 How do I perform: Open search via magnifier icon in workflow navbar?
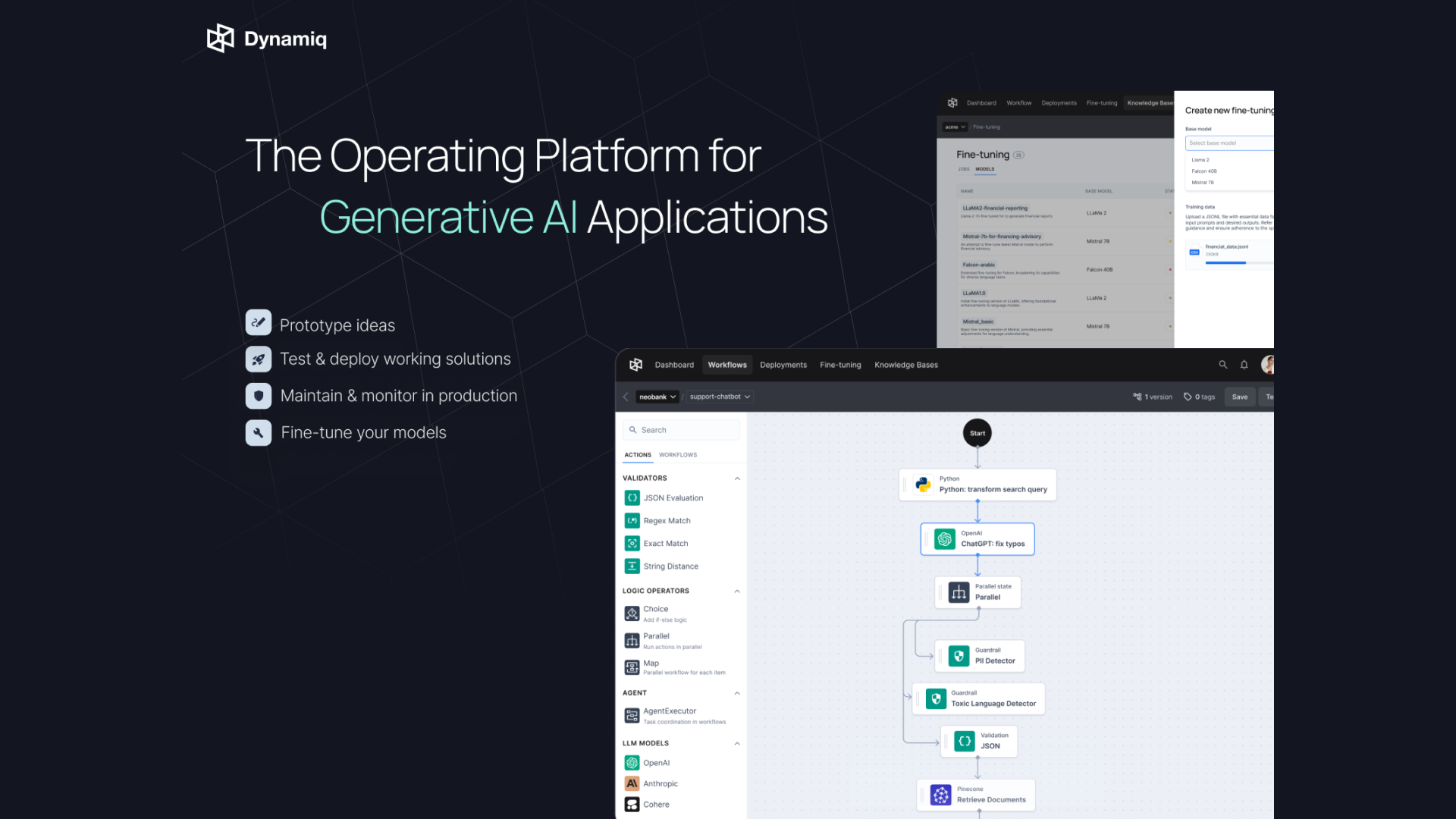point(1222,365)
